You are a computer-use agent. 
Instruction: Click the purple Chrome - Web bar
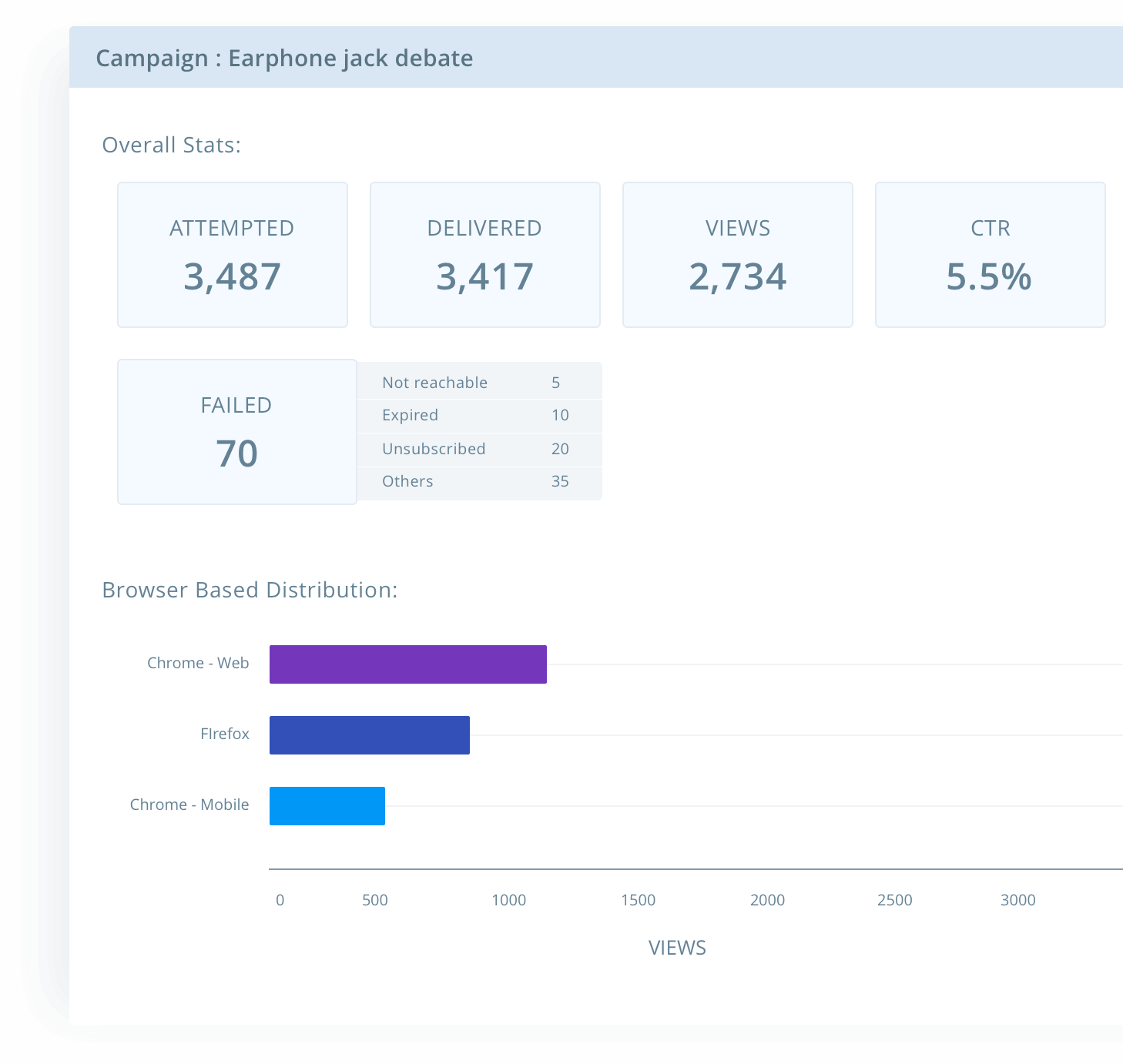407,664
